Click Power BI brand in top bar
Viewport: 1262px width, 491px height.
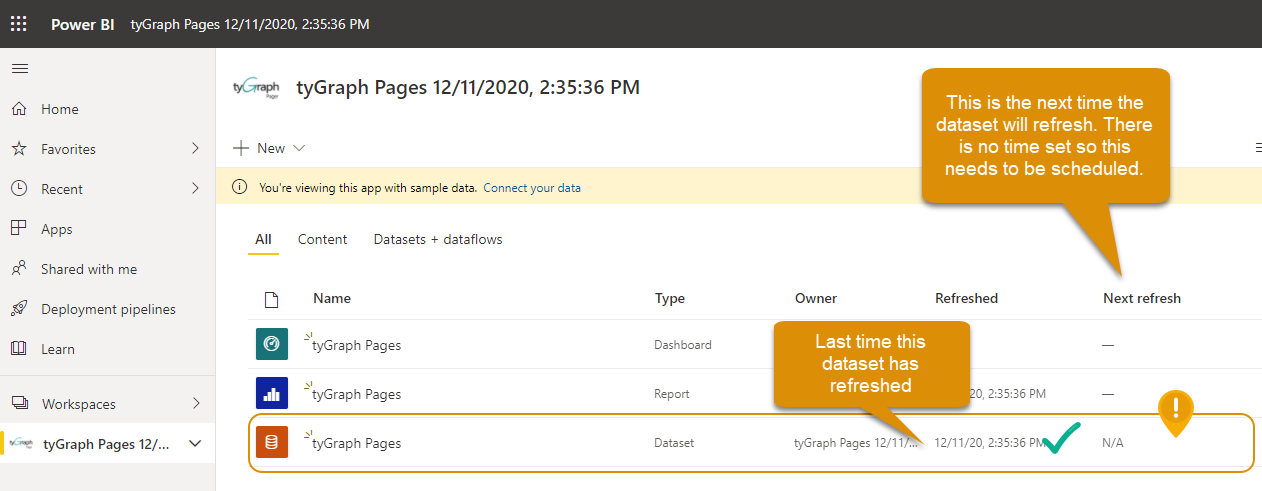[x=81, y=24]
